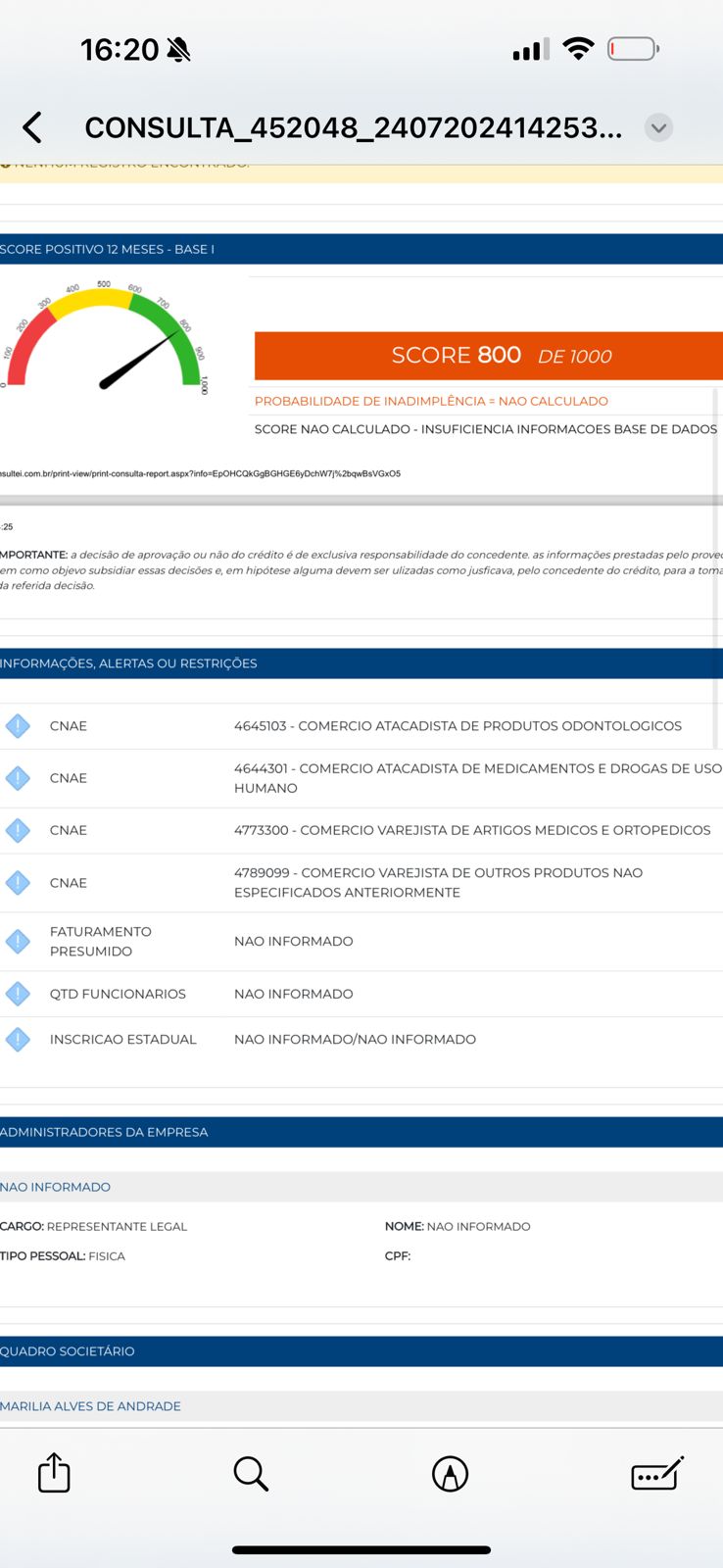Click the score gauge needle
This screenshot has width=723, height=1568.
(138, 360)
